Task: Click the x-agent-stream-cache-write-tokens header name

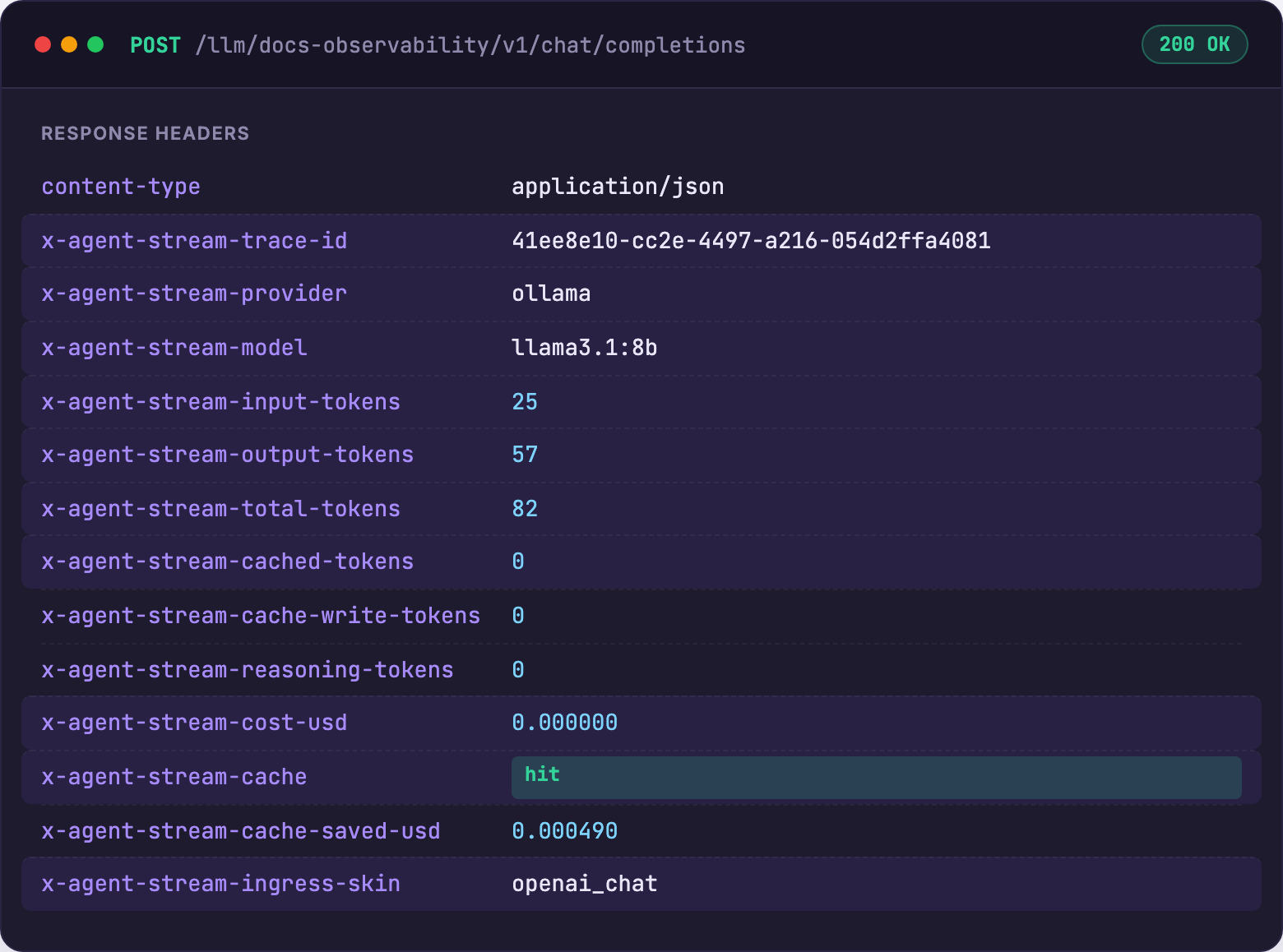Action: 261,616
